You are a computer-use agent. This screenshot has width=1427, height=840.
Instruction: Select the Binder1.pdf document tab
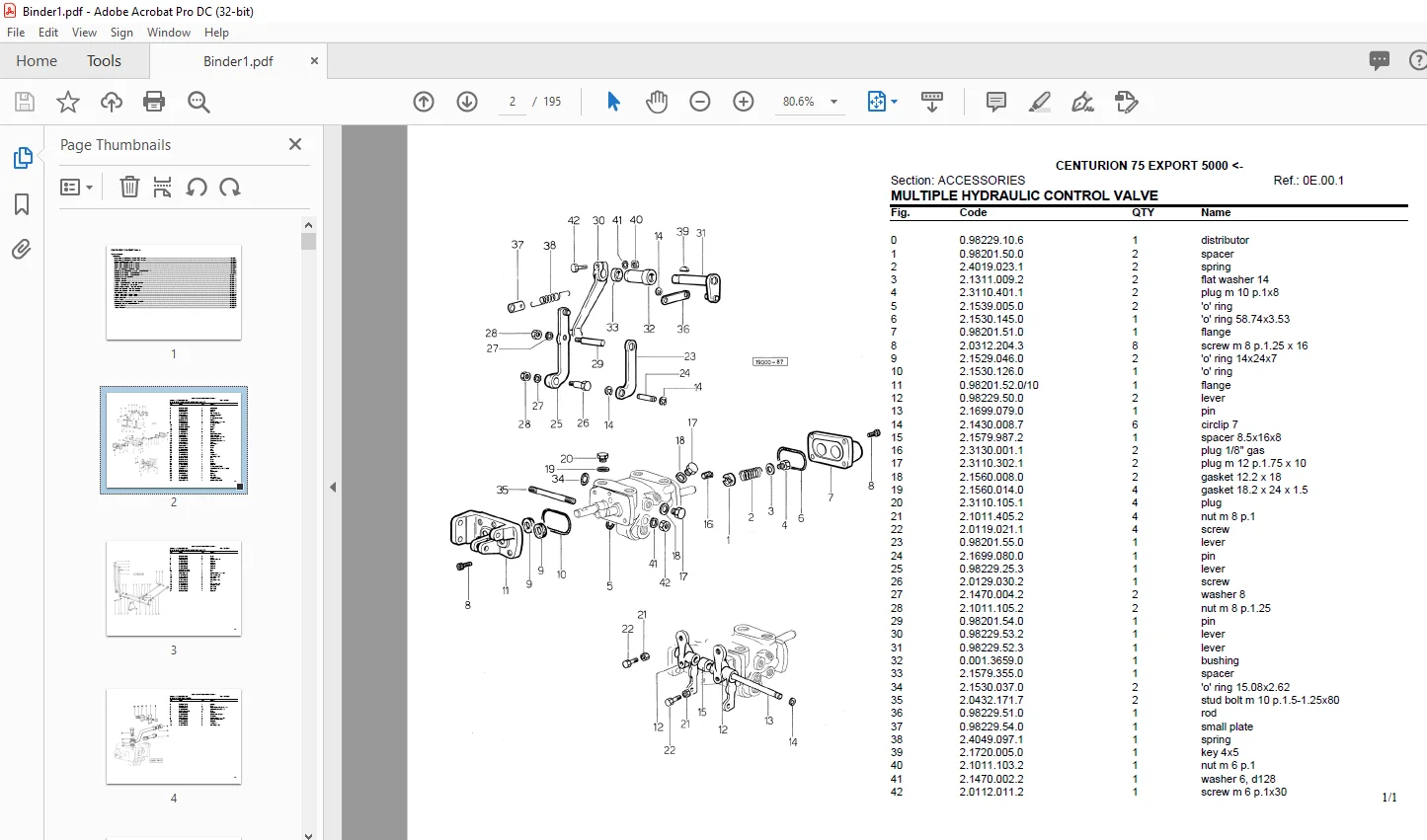pyautogui.click(x=238, y=61)
